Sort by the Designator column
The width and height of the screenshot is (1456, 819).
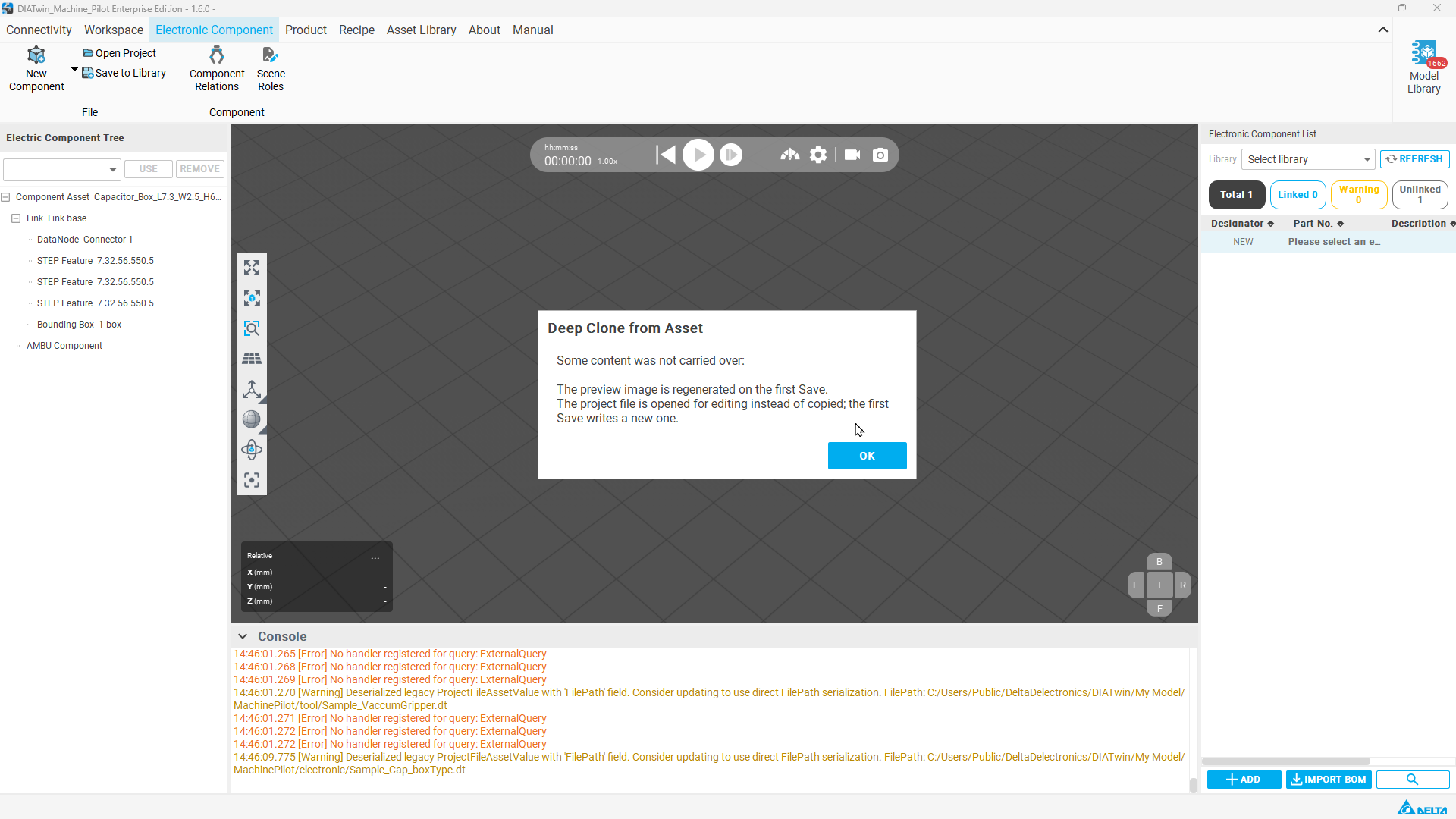(1242, 224)
